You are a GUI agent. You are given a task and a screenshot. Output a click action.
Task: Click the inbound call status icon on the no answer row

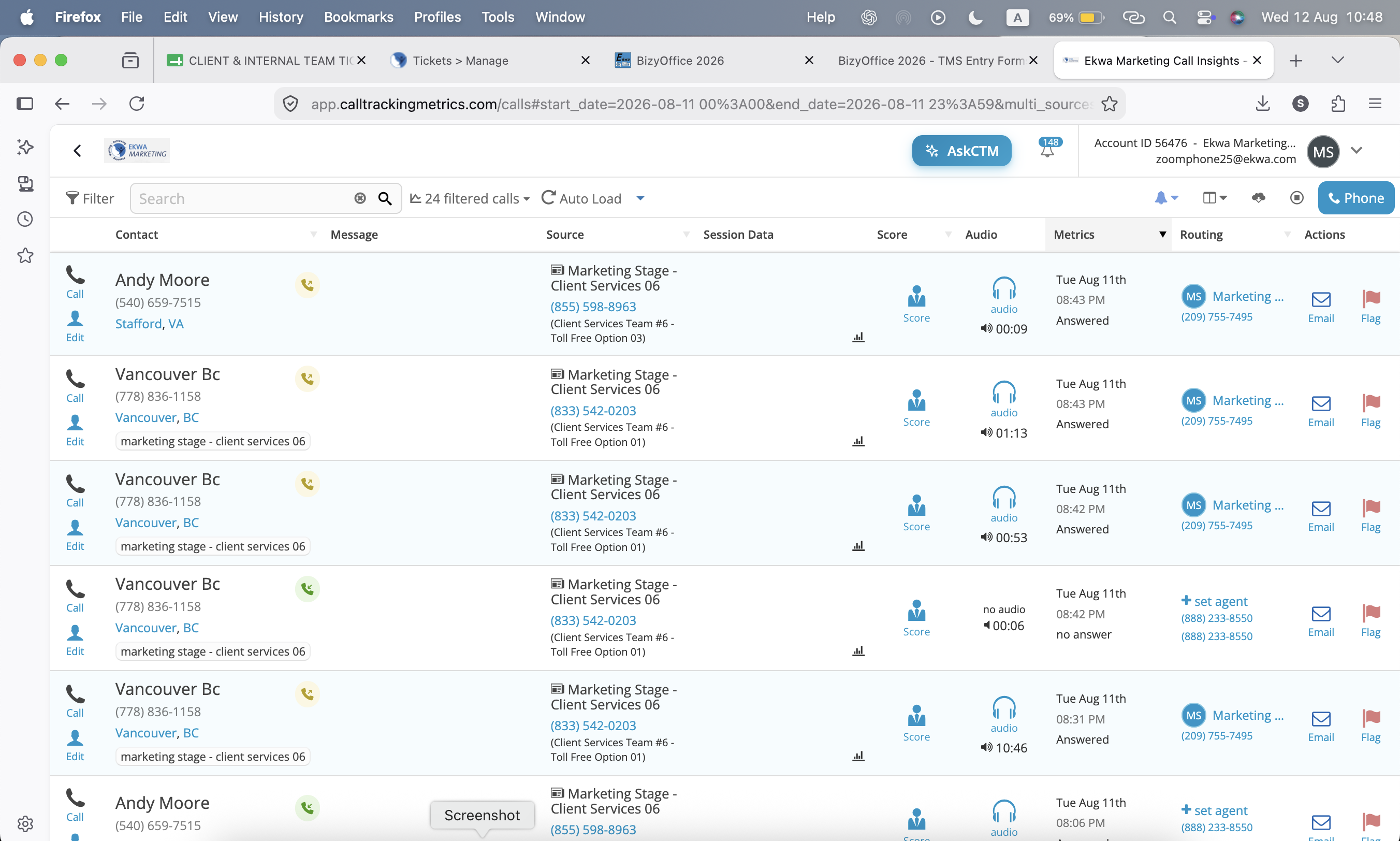(x=308, y=589)
